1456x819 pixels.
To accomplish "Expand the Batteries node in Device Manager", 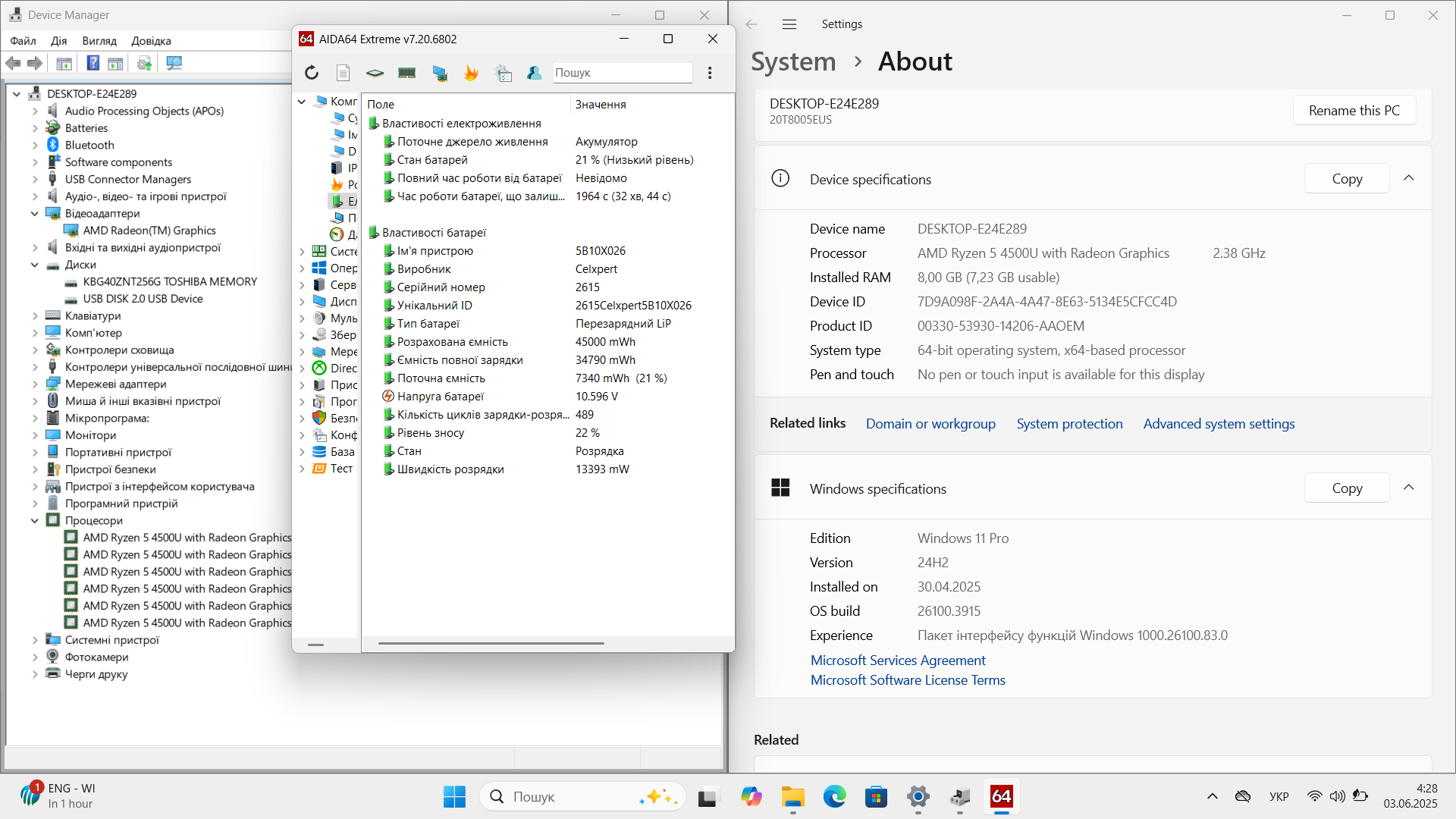I will pos(35,128).
